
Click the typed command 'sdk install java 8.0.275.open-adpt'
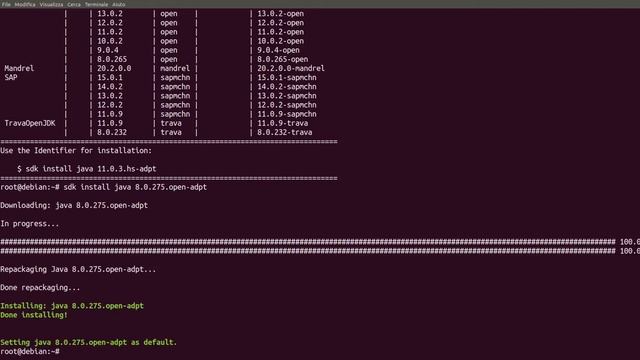click(135, 187)
